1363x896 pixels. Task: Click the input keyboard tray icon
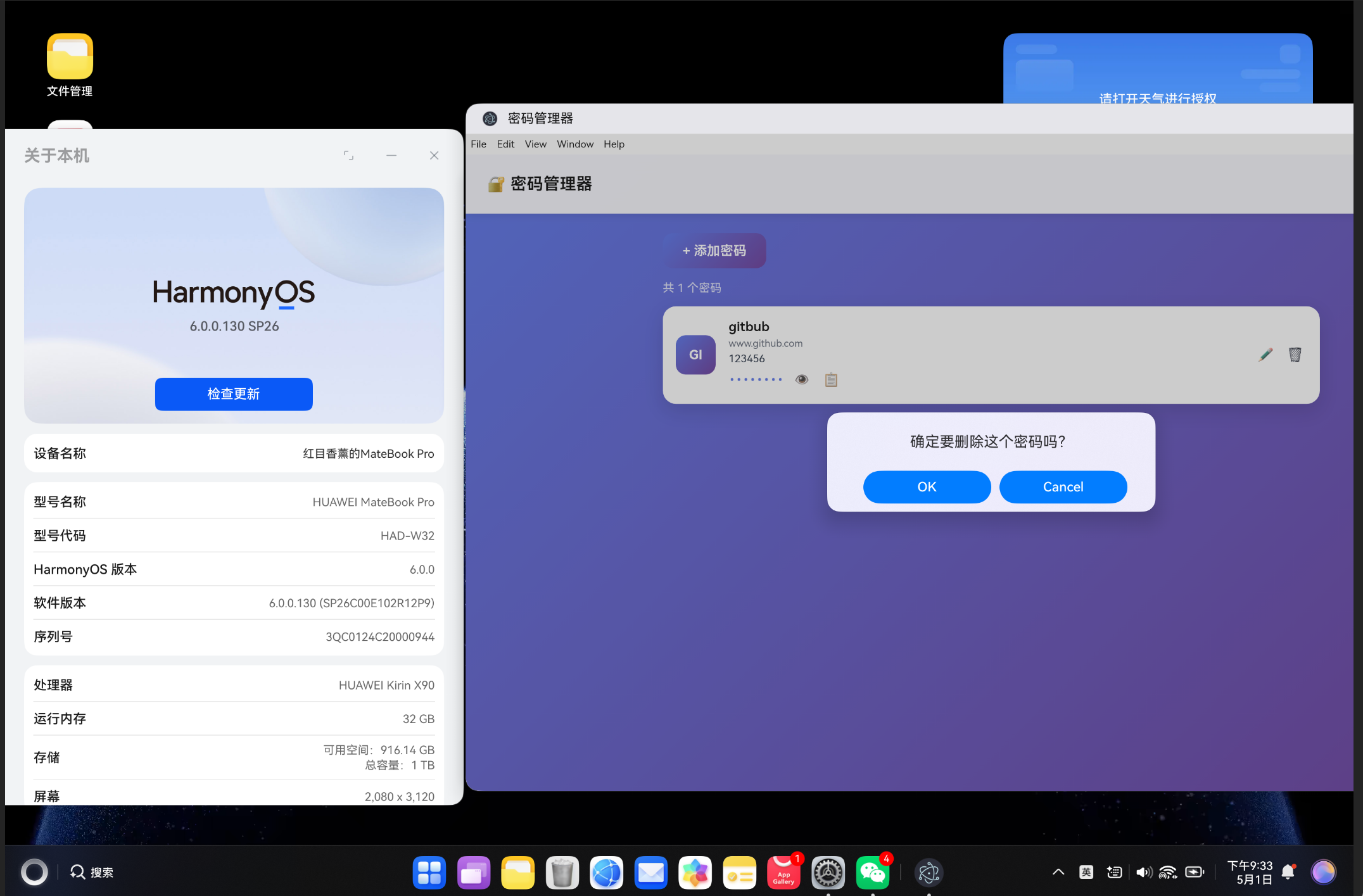[1114, 872]
